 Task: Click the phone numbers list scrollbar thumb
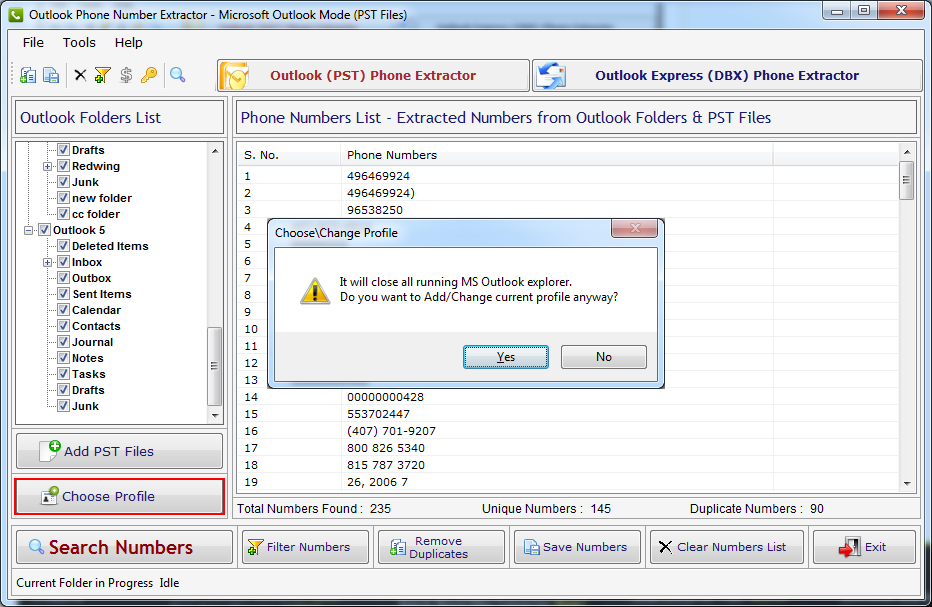906,180
